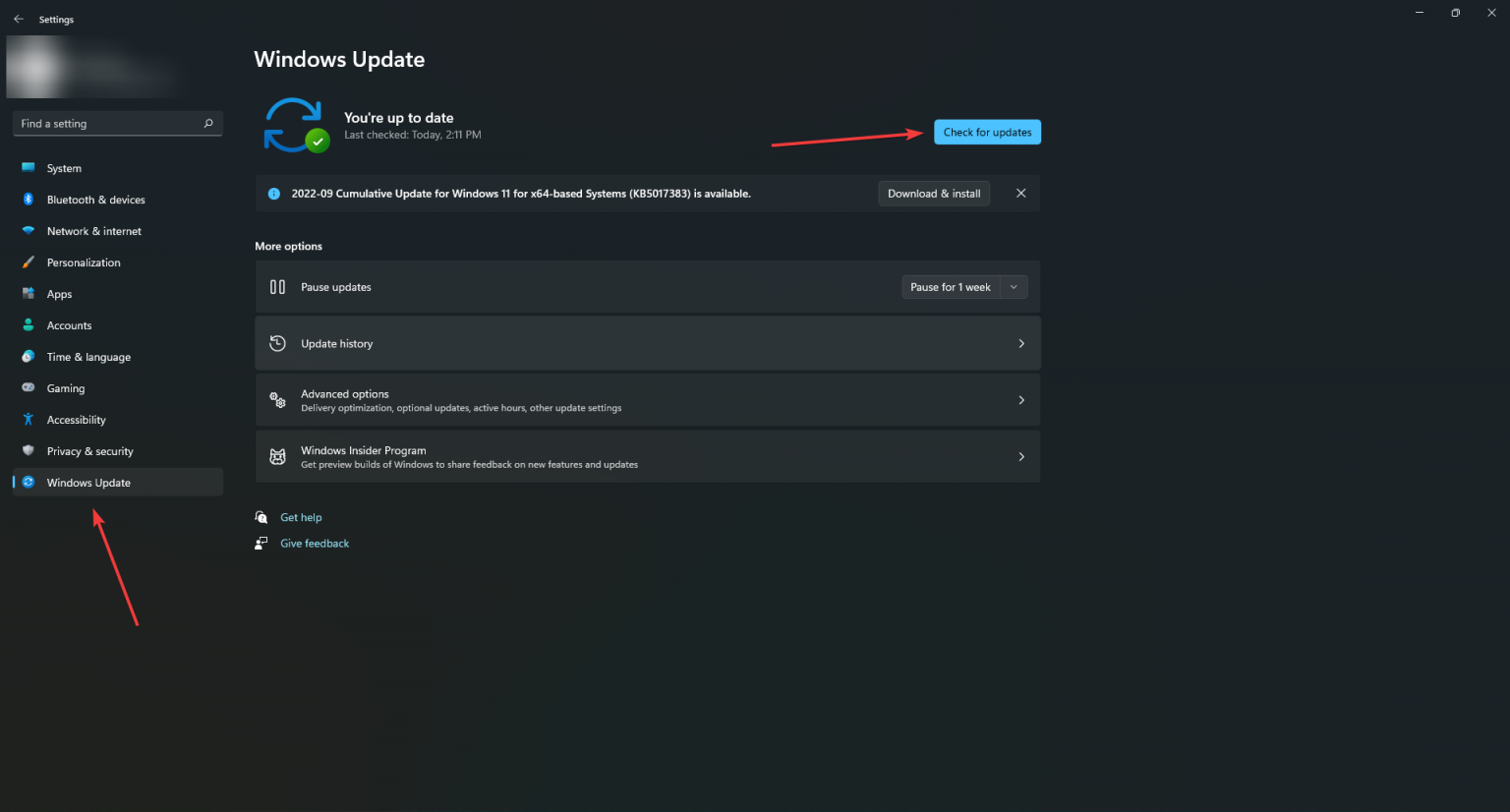Image resolution: width=1510 pixels, height=812 pixels.
Task: Open Windows Insider Program via chevron
Action: click(1021, 456)
